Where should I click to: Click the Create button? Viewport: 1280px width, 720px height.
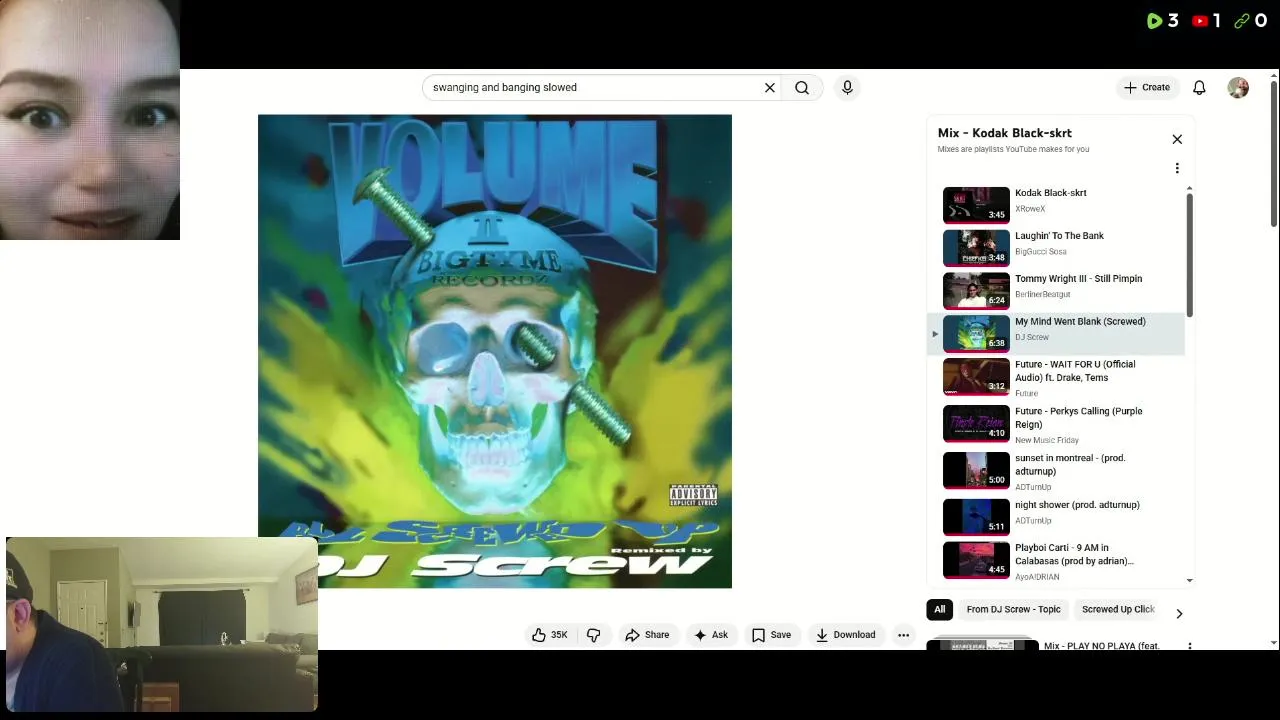click(1147, 87)
